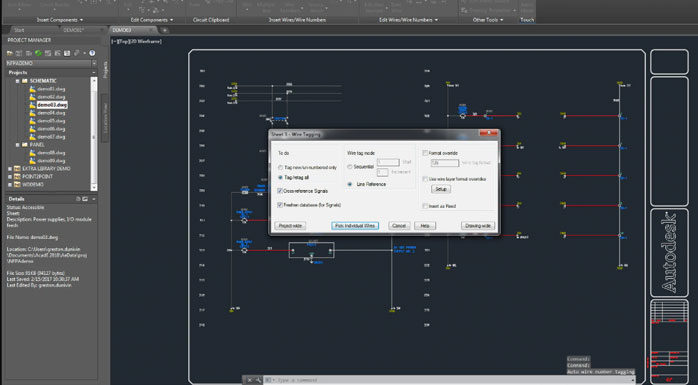Click project tree vertical scrollbar
Image resolution: width=698 pixels, height=385 pixels.
point(94,134)
